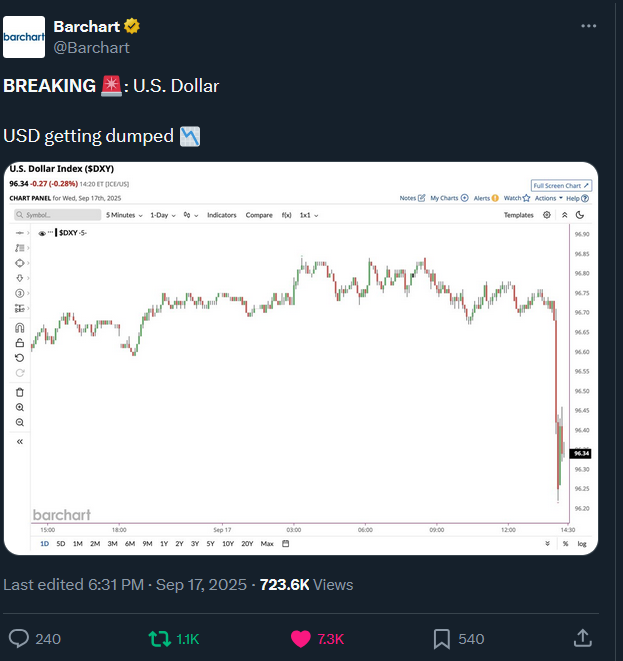Image resolution: width=623 pixels, height=661 pixels.
Task: Toggle the $DXY eye visibility icon
Action: click(42, 233)
